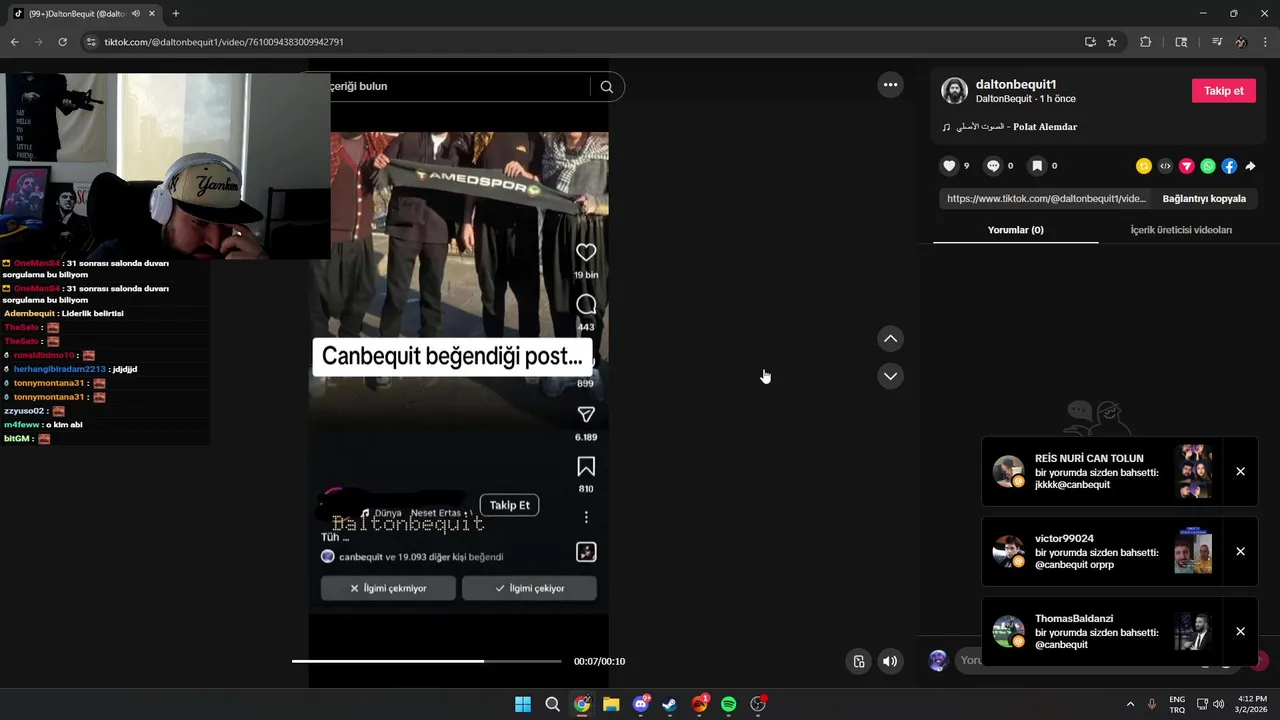Toggle the auto-scroll icon beside the speaker
Screen dimensions: 1280x720
pos(859,661)
